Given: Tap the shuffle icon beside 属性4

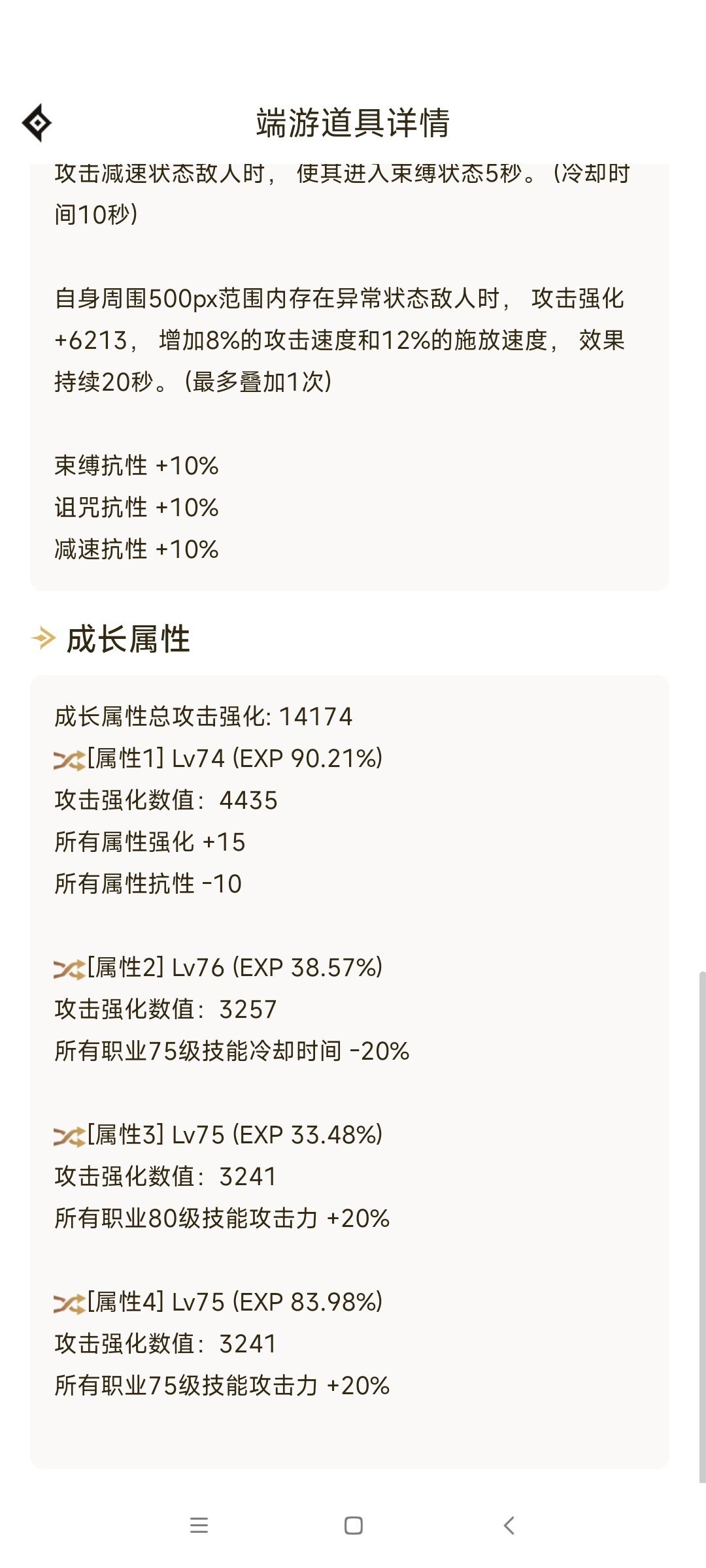Looking at the screenshot, I should (x=69, y=1303).
